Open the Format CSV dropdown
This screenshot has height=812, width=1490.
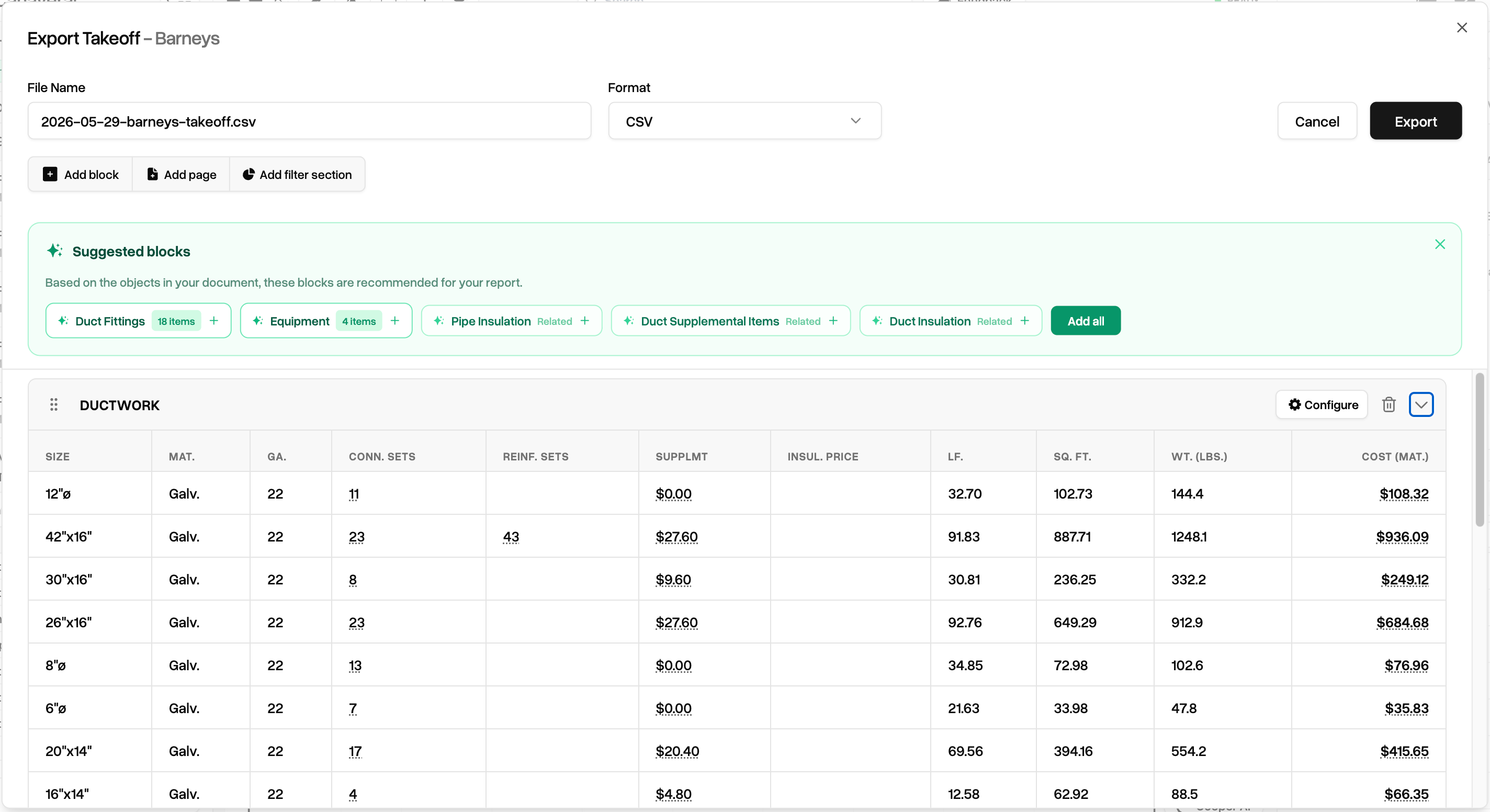(x=744, y=121)
